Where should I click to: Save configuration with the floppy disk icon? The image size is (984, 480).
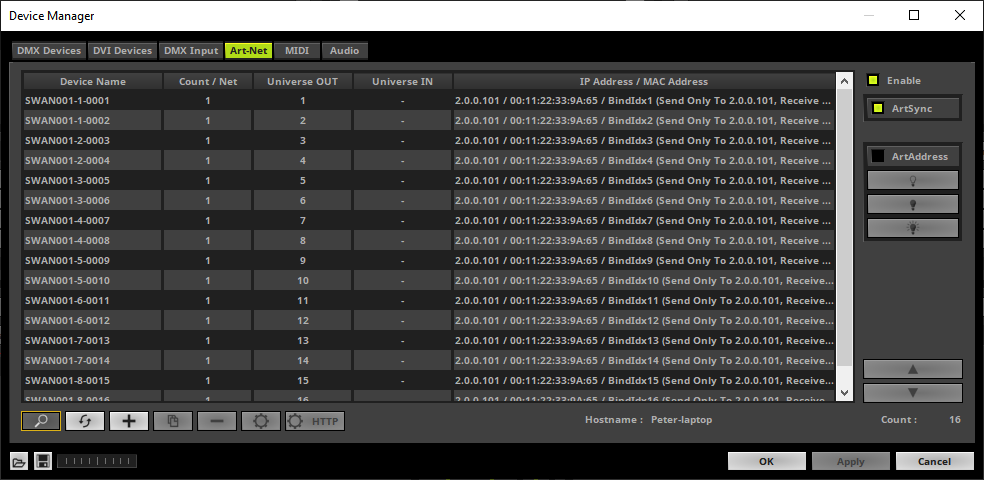(43, 462)
